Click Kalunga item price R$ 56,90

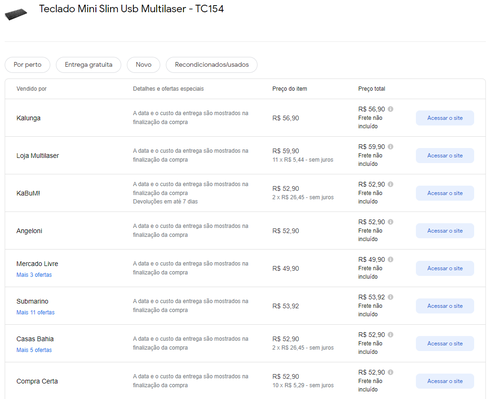point(286,118)
